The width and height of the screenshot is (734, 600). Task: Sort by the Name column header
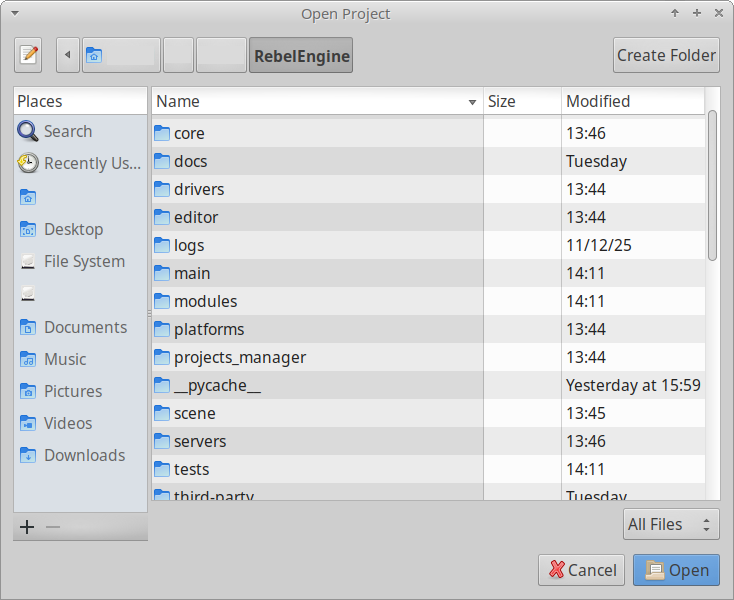pos(317,101)
